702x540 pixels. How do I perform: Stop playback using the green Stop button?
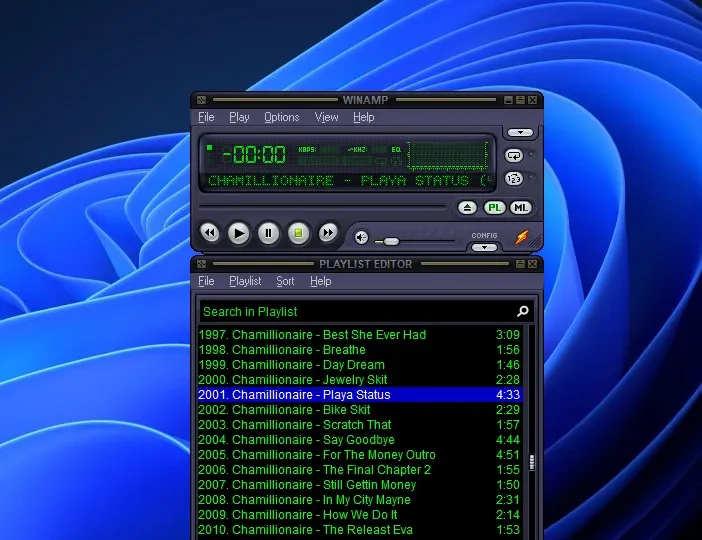[x=298, y=233]
